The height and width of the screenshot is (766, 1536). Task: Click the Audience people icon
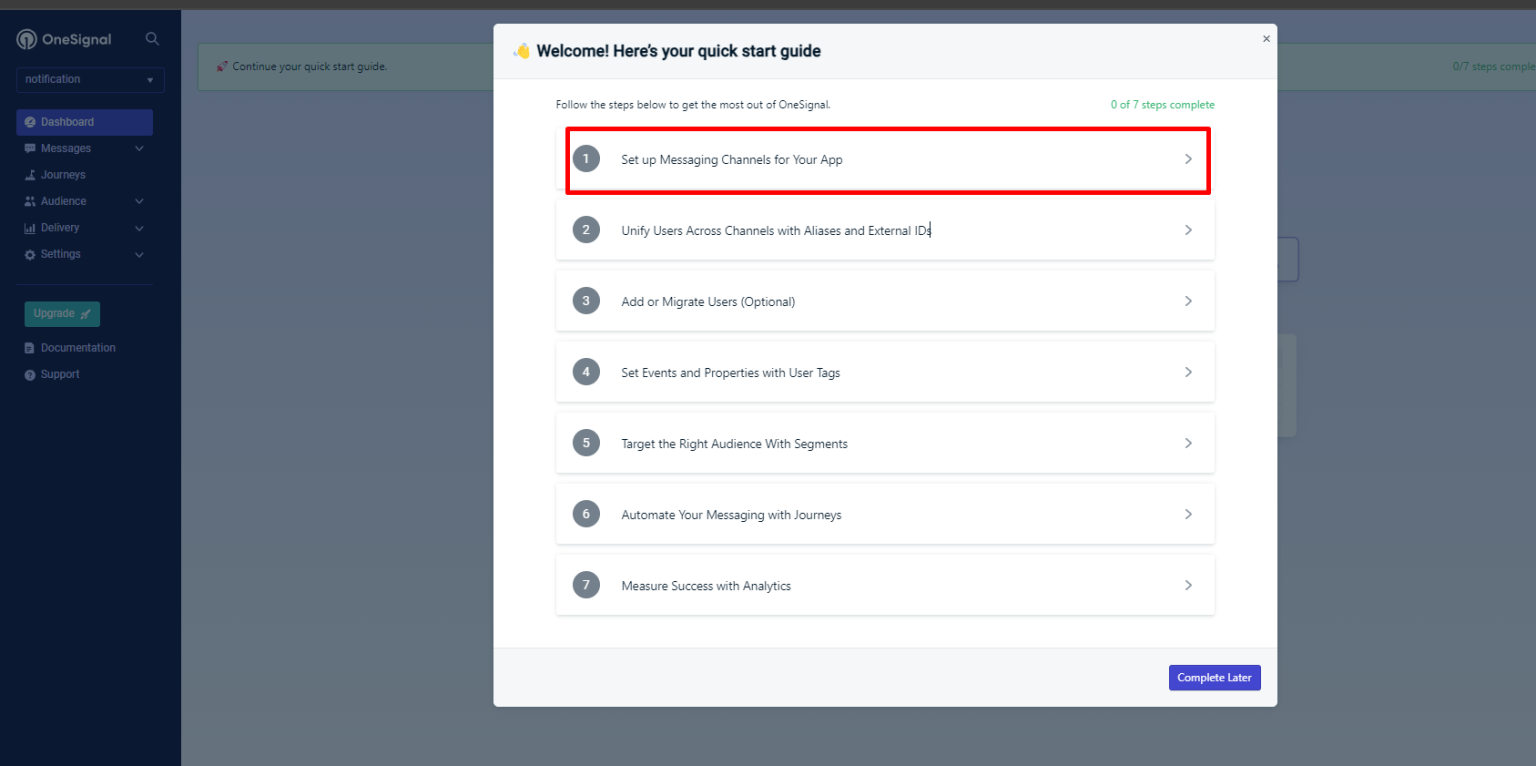(30, 201)
